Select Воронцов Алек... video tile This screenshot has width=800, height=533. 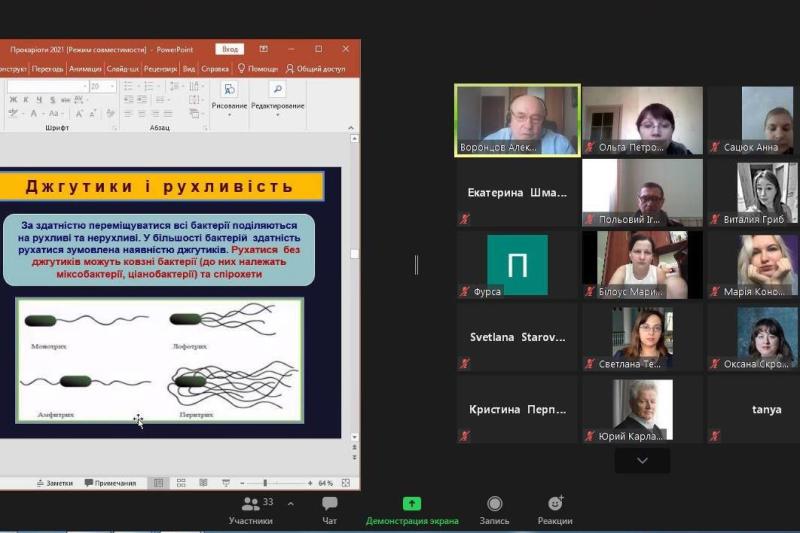[517, 120]
